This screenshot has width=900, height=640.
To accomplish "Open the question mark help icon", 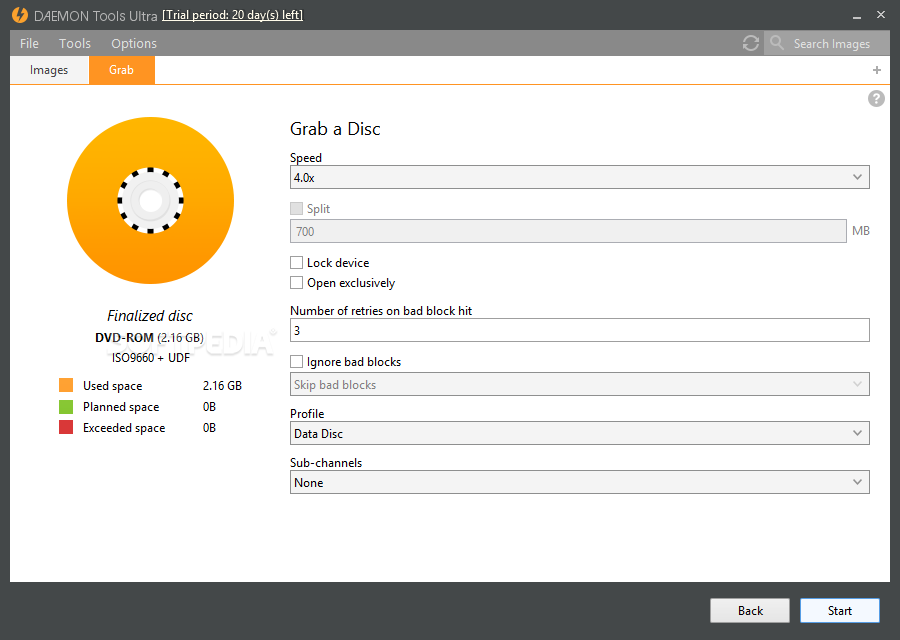I will [x=876, y=98].
